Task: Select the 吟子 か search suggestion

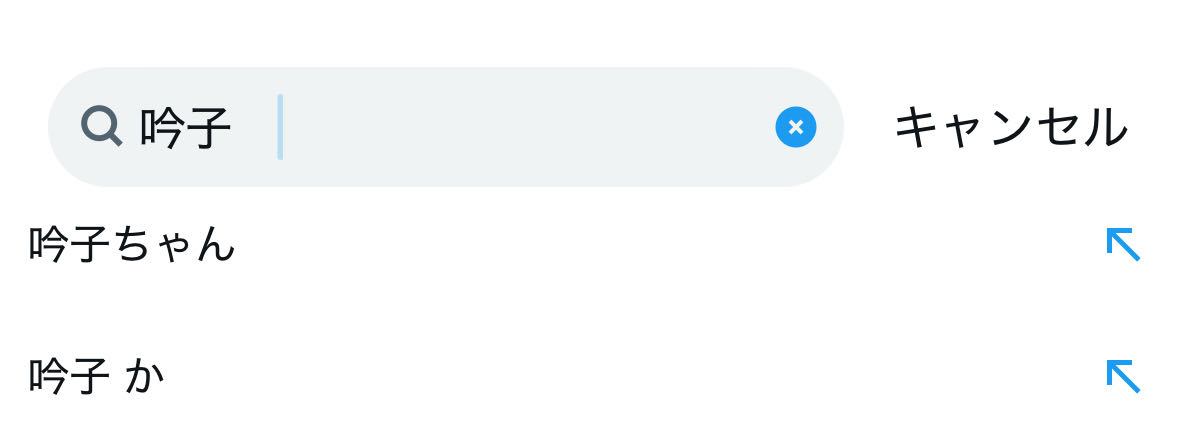Action: (x=96, y=376)
